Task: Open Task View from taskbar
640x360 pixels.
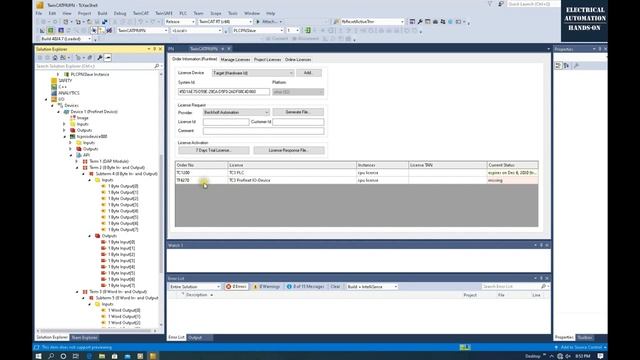Action: click(x=76, y=356)
